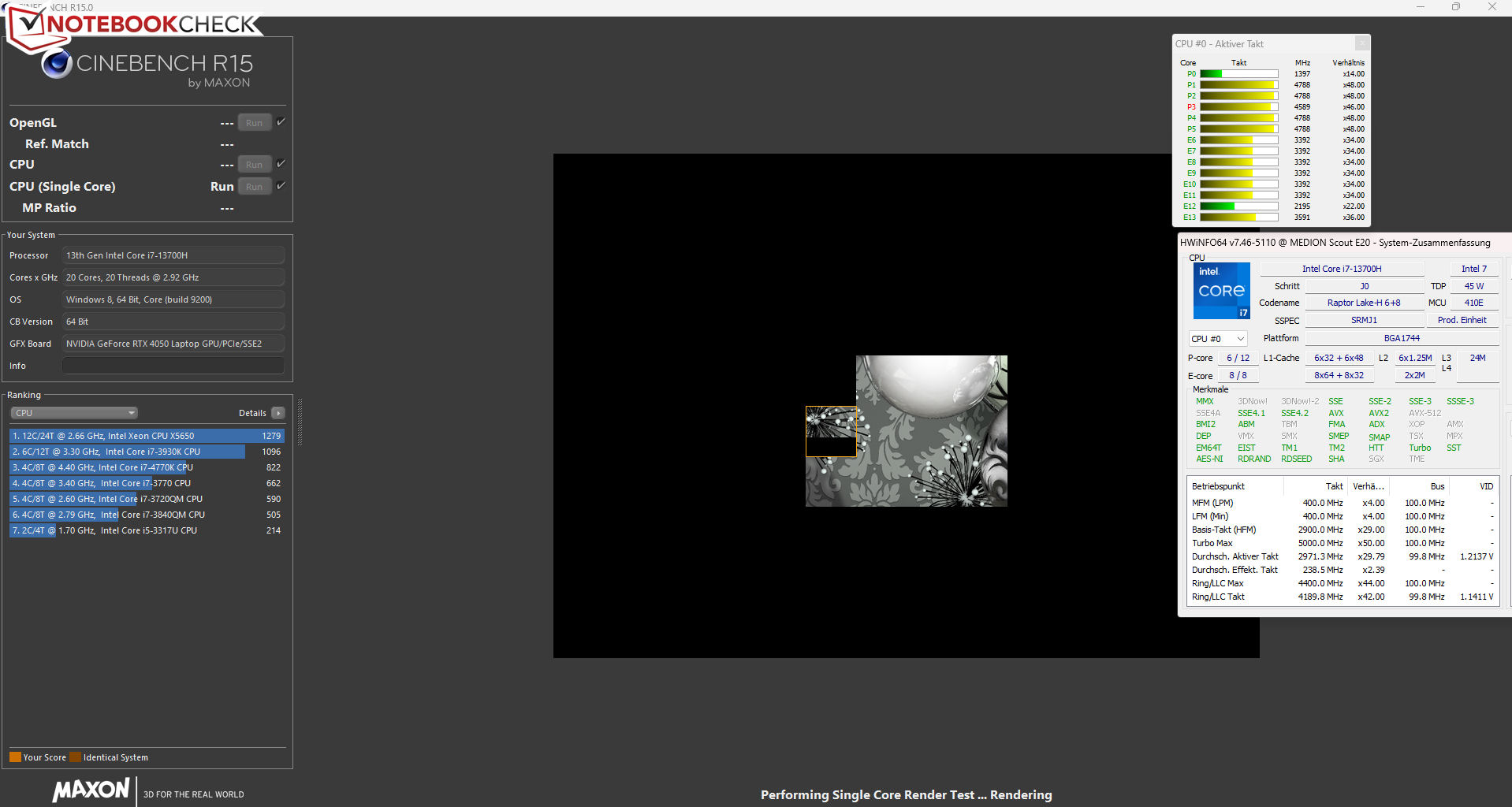Click the CB Version field

tap(173, 322)
